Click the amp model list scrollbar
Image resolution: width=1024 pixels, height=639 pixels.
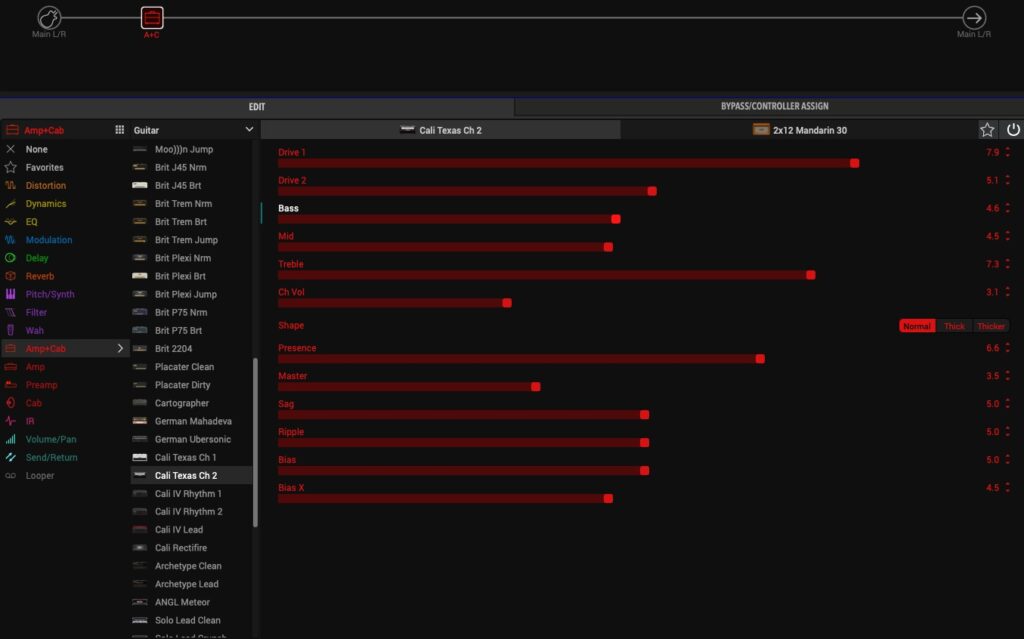(x=255, y=440)
